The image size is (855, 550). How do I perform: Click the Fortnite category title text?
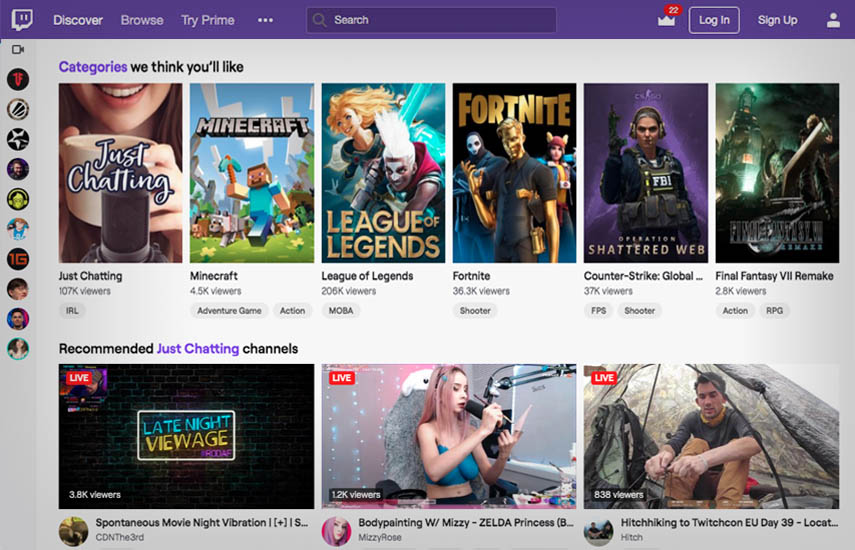pyautogui.click(x=471, y=276)
